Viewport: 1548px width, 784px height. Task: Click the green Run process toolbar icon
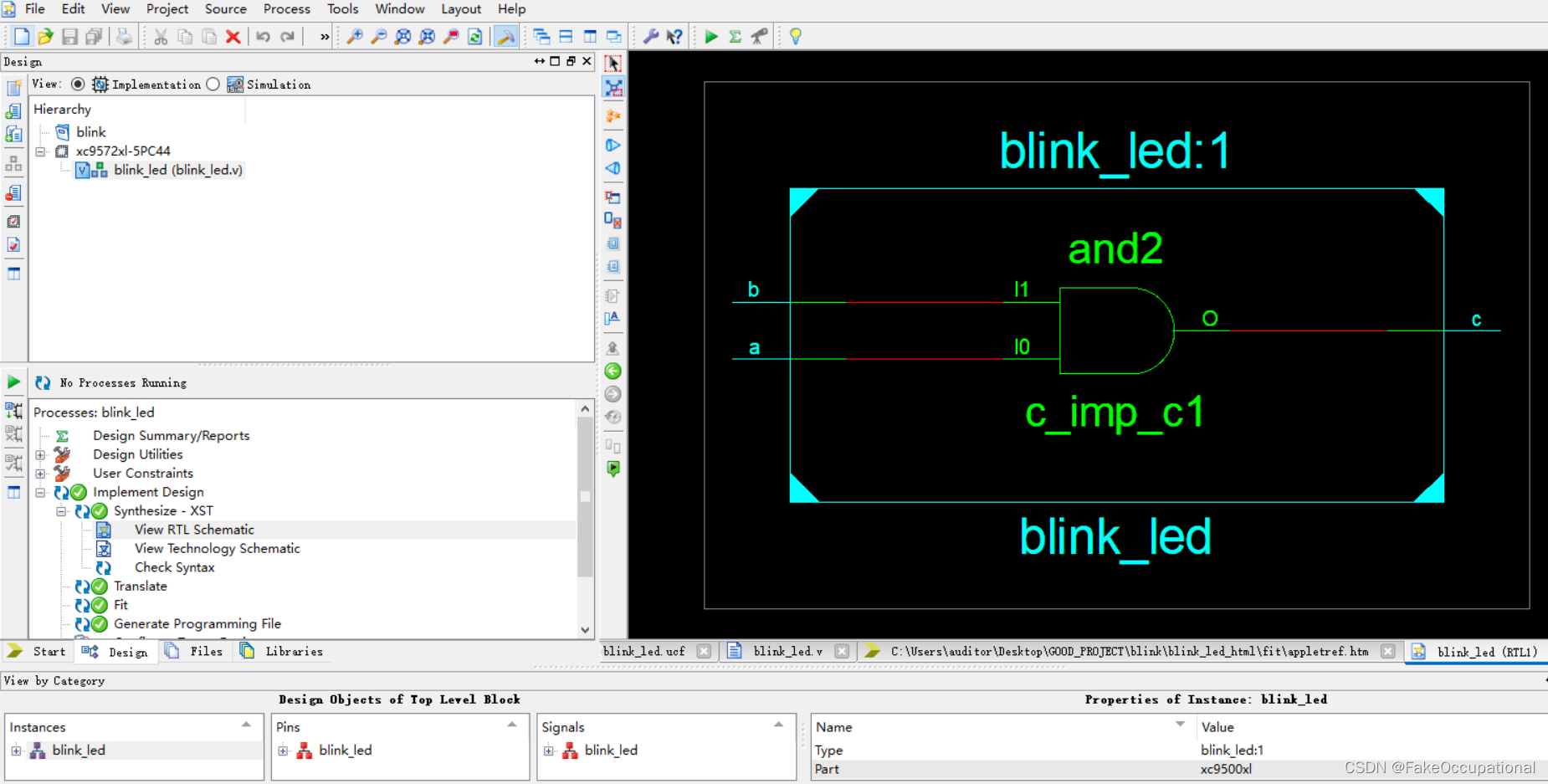click(710, 36)
